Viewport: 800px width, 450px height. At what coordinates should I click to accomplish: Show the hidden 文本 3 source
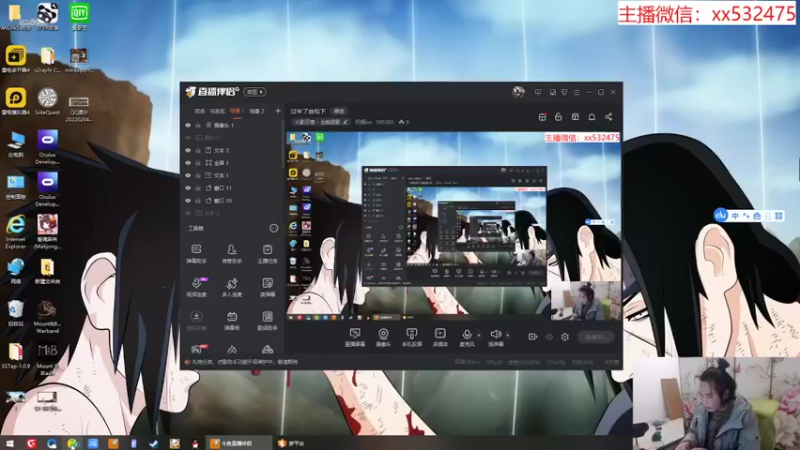(188, 213)
